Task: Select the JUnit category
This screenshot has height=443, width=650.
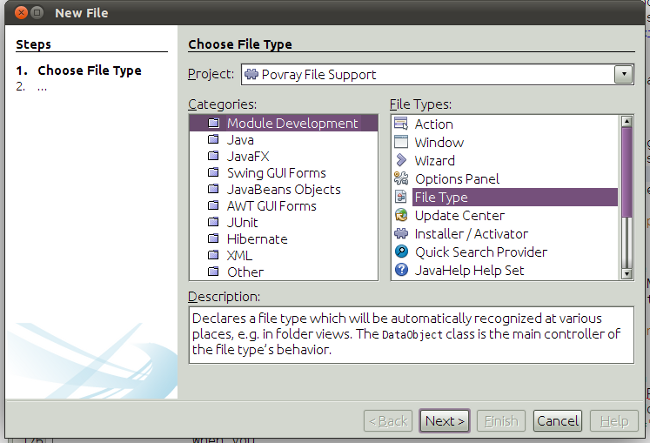Action: tap(243, 222)
